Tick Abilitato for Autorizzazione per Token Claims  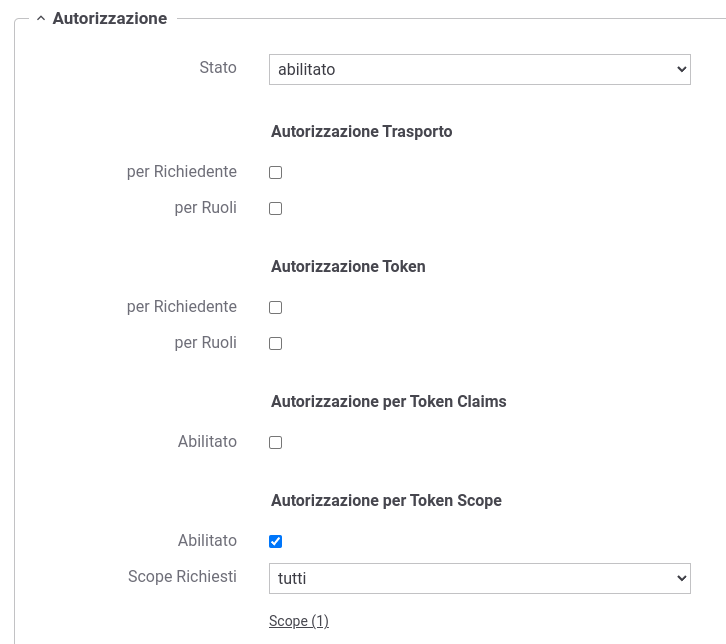[275, 443]
